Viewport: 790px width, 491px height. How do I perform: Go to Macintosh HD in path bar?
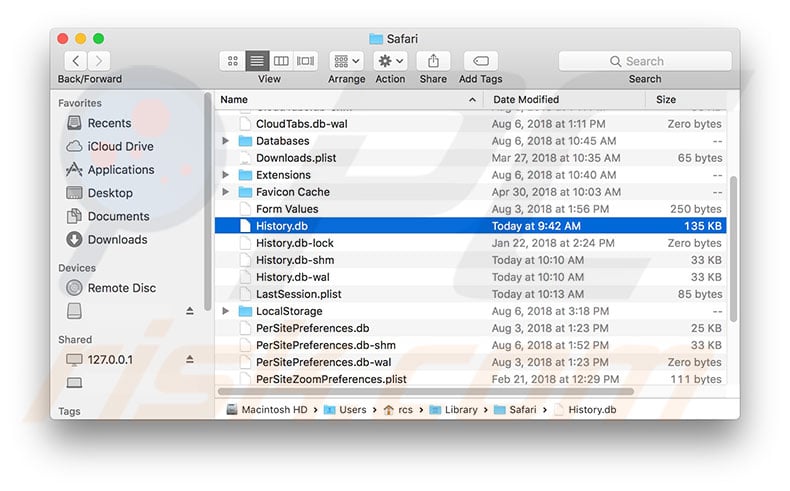[267, 409]
